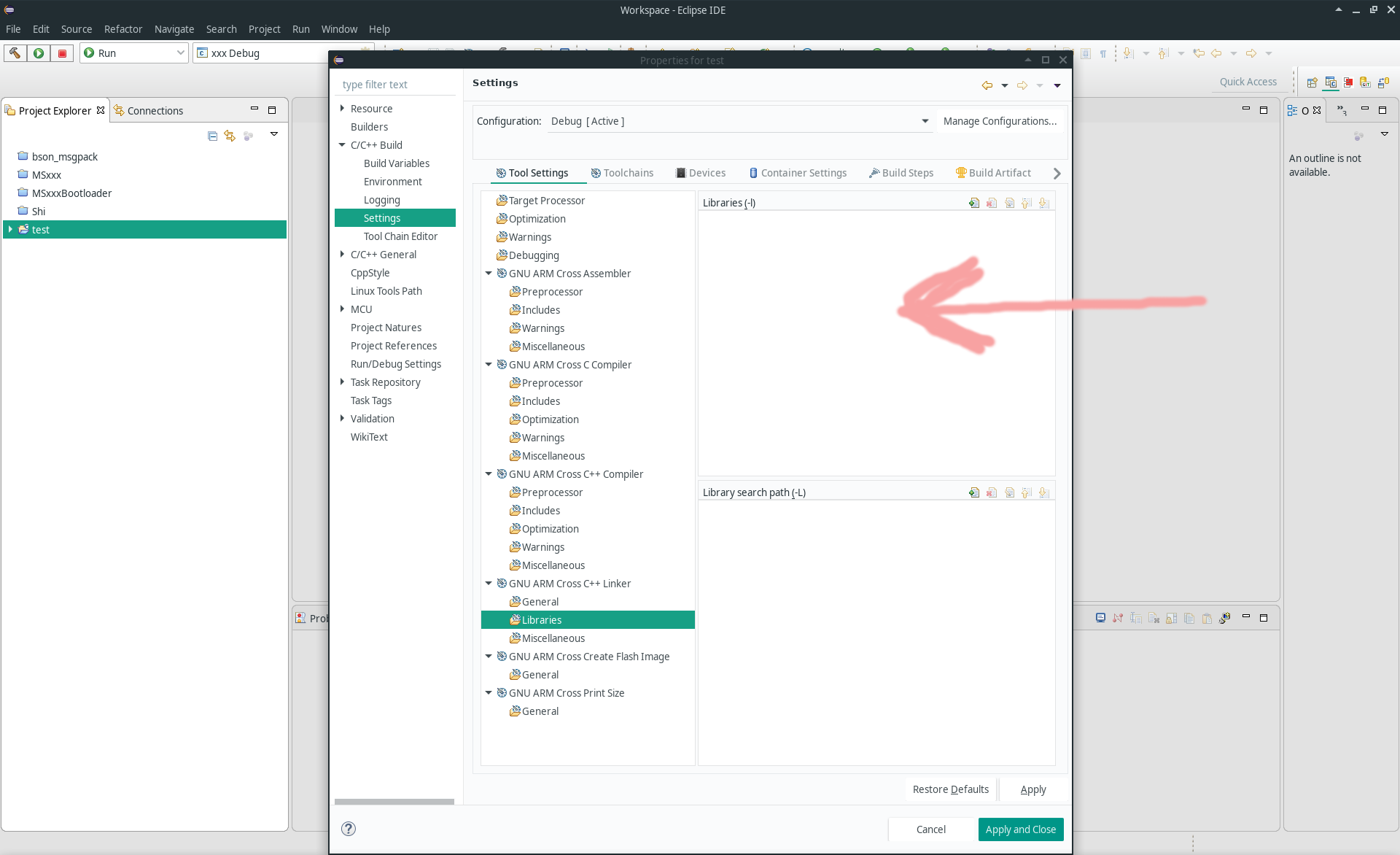Open the dialog help question mark icon

349,829
